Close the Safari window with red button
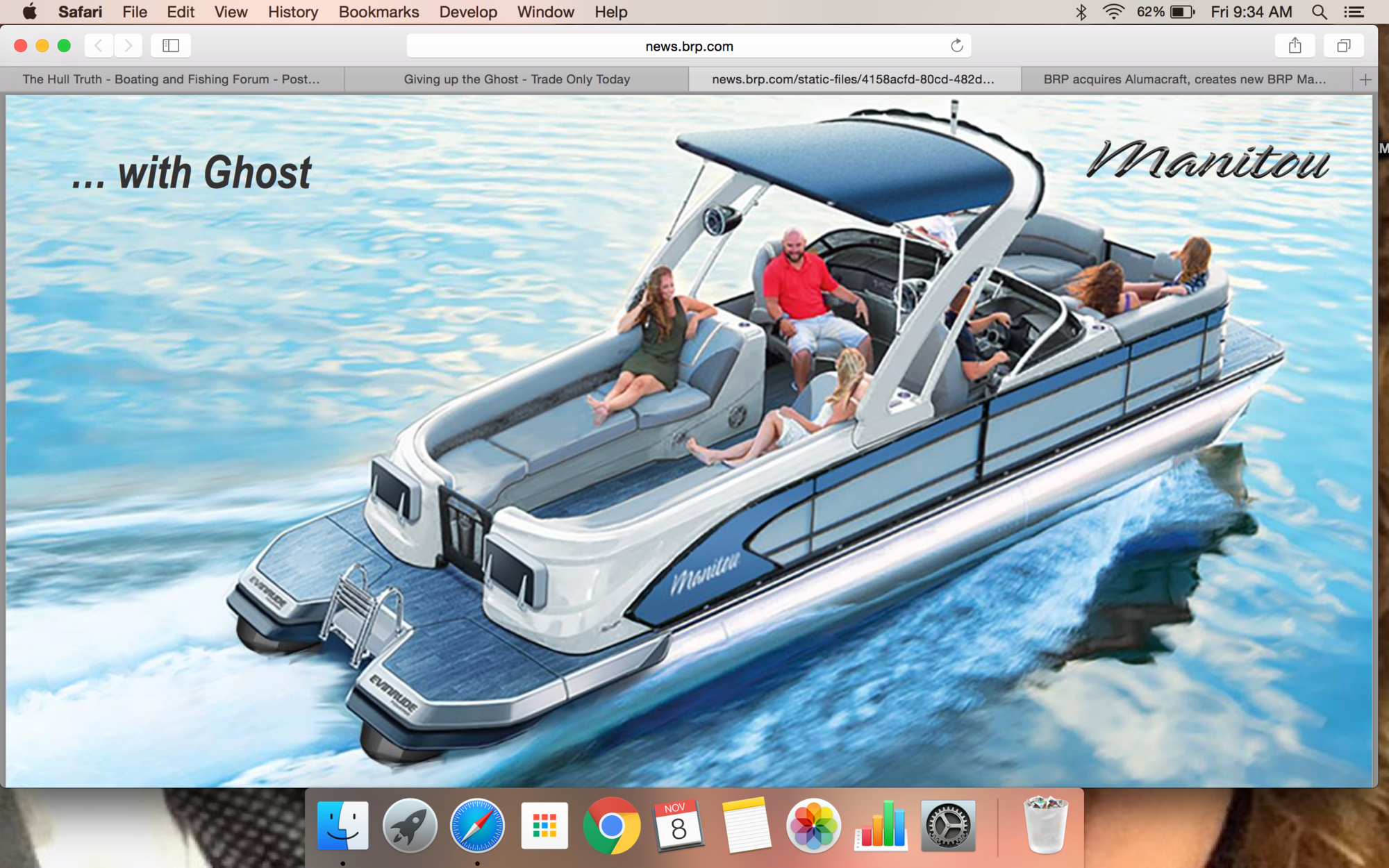This screenshot has width=1389, height=868. [x=21, y=46]
